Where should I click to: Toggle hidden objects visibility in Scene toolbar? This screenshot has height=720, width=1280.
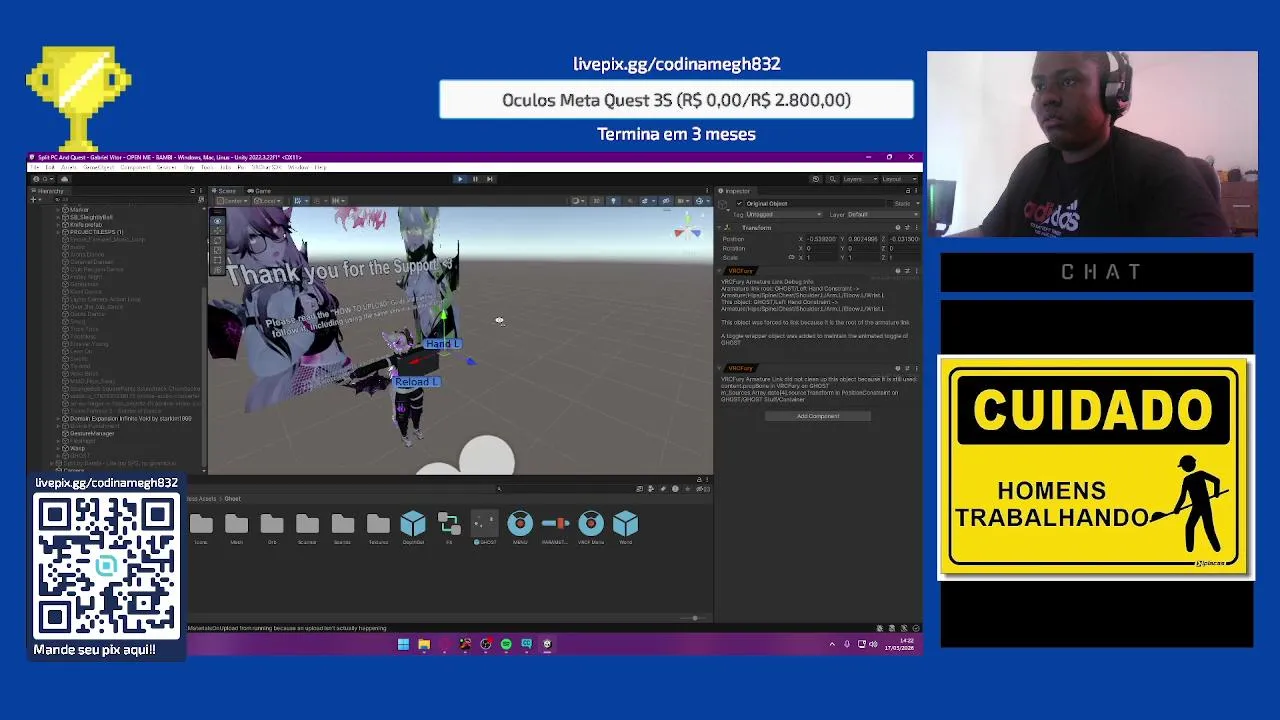666,201
